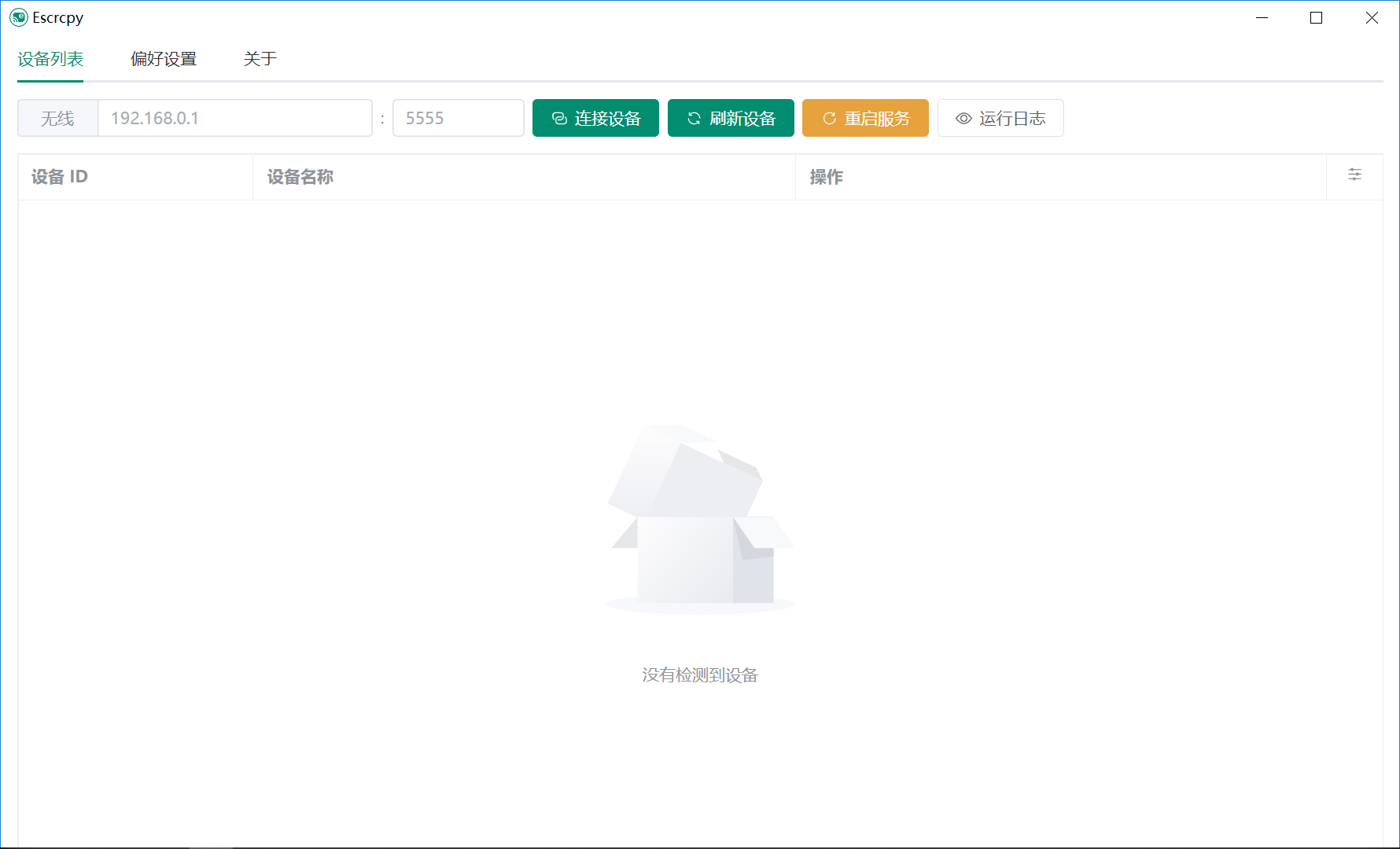
Task: Click the Escrcpy logo icon
Action: (x=19, y=17)
